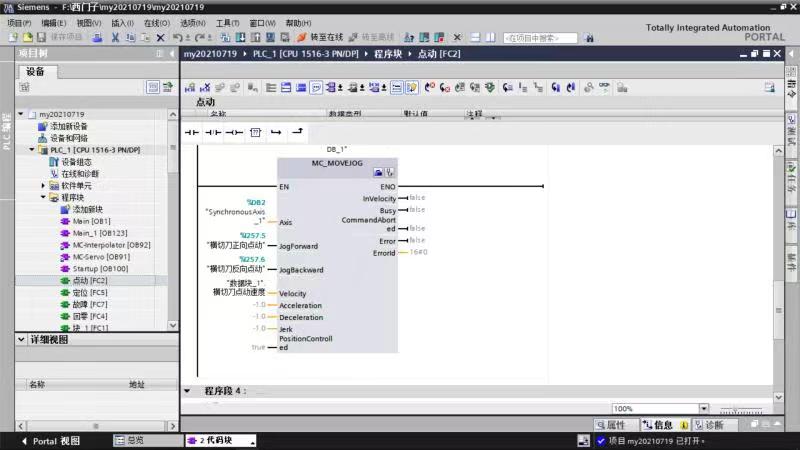
Task: Close the branch in the ladder network
Action: click(297, 132)
